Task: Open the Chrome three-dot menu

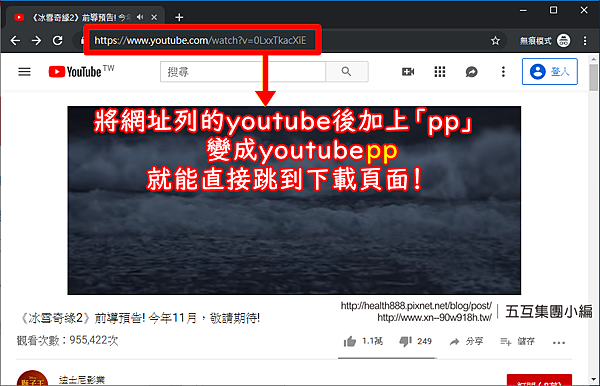Action: click(585, 41)
